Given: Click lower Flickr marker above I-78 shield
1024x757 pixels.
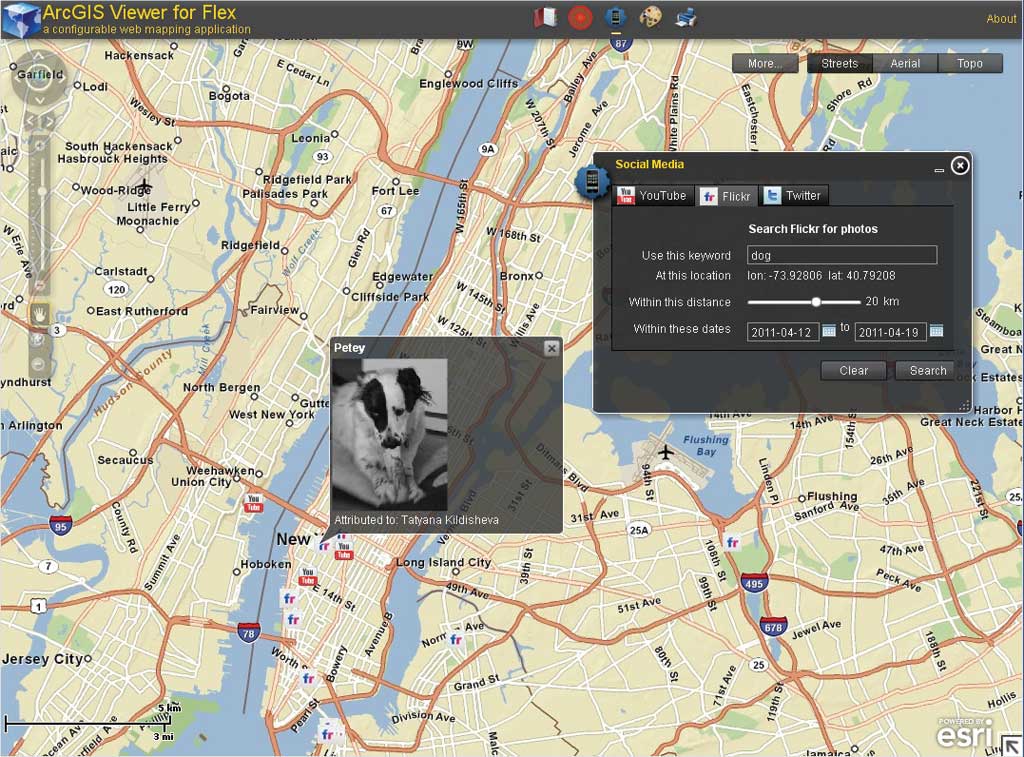Looking at the screenshot, I should pyautogui.click(x=293, y=619).
